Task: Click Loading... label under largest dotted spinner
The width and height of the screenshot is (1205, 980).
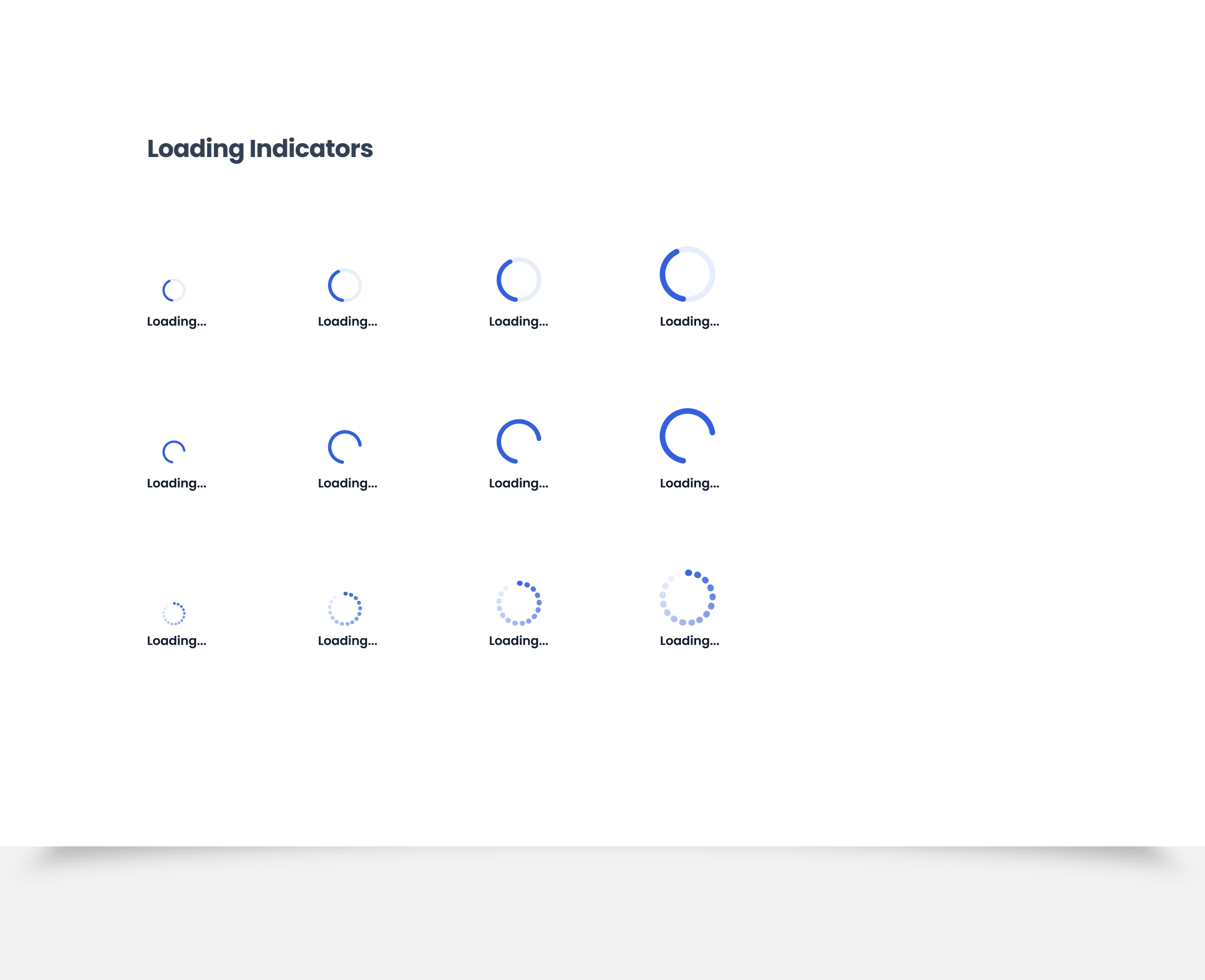Action: tap(689, 641)
